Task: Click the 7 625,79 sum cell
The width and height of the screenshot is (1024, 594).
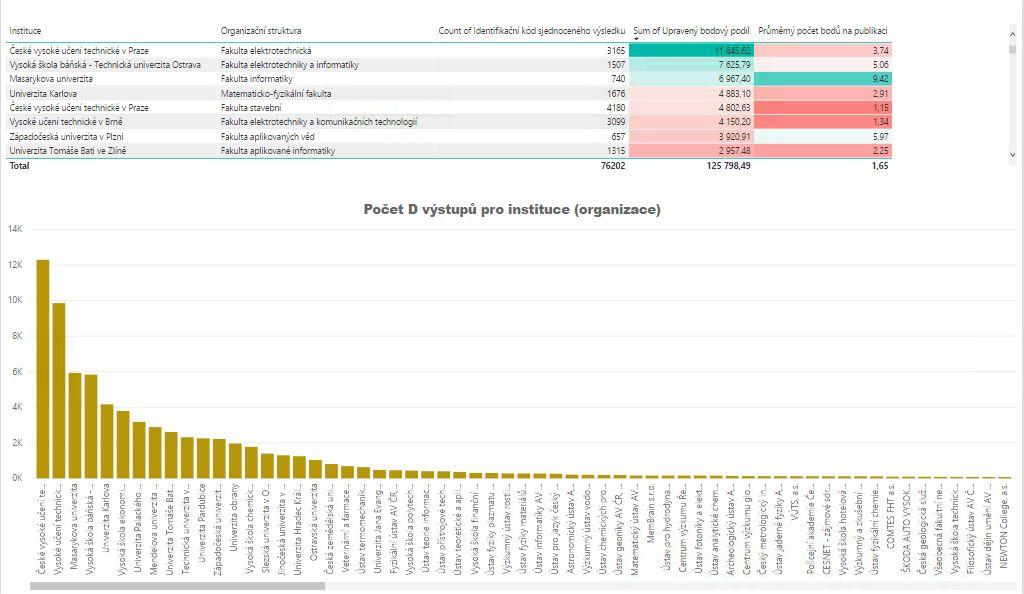Action: [x=692, y=65]
